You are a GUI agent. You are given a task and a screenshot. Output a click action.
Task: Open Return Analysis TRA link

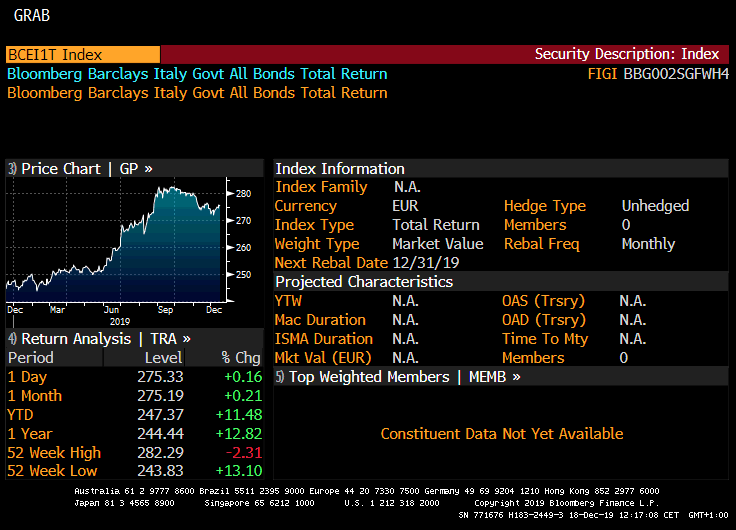point(99,338)
